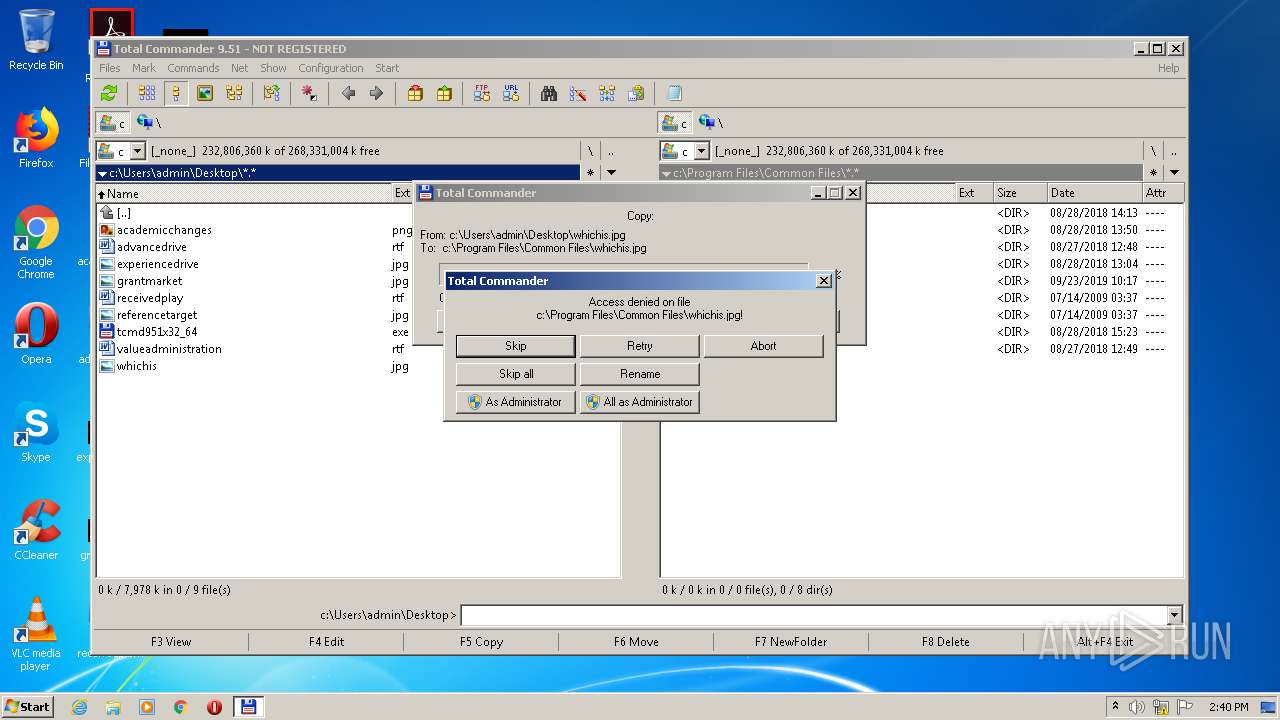Click the Reread source refresh toolbar icon
1280x720 pixels.
109,93
